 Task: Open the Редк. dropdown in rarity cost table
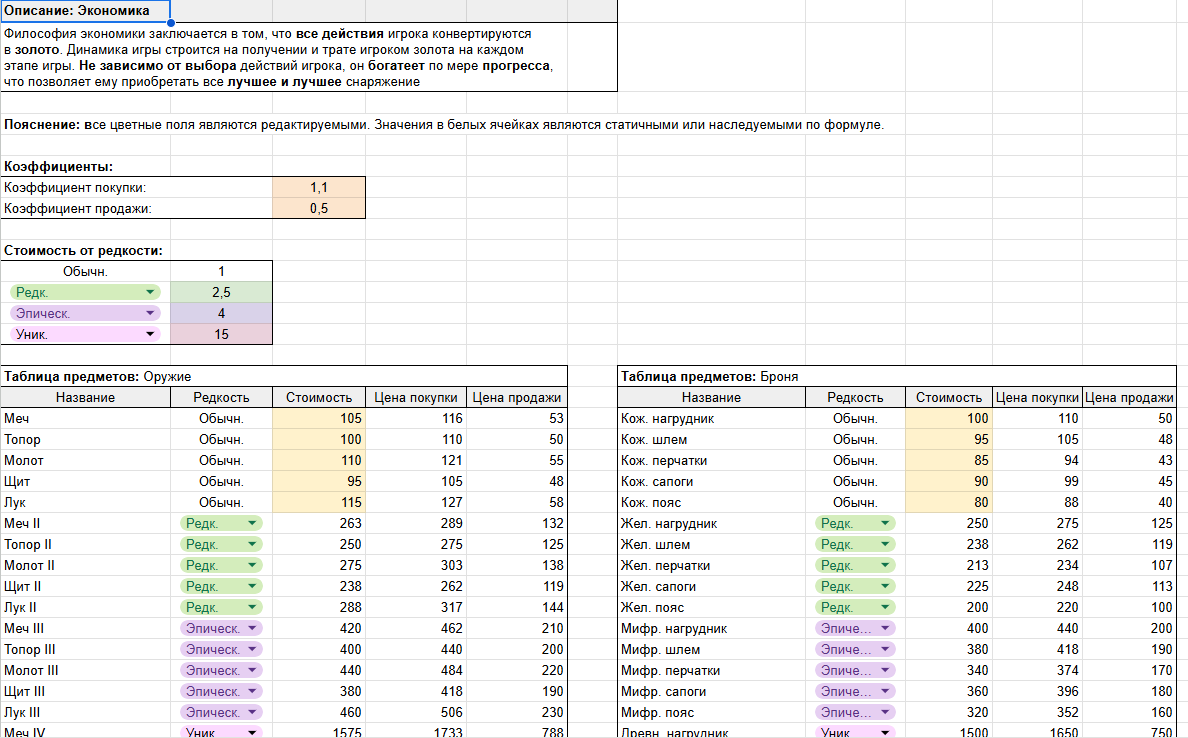150,292
